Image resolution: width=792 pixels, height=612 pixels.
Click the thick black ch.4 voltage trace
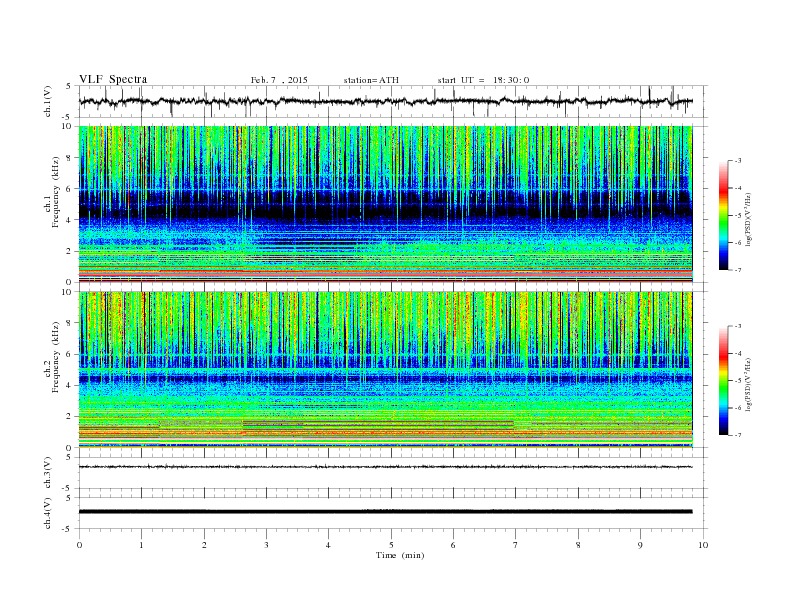[385, 512]
